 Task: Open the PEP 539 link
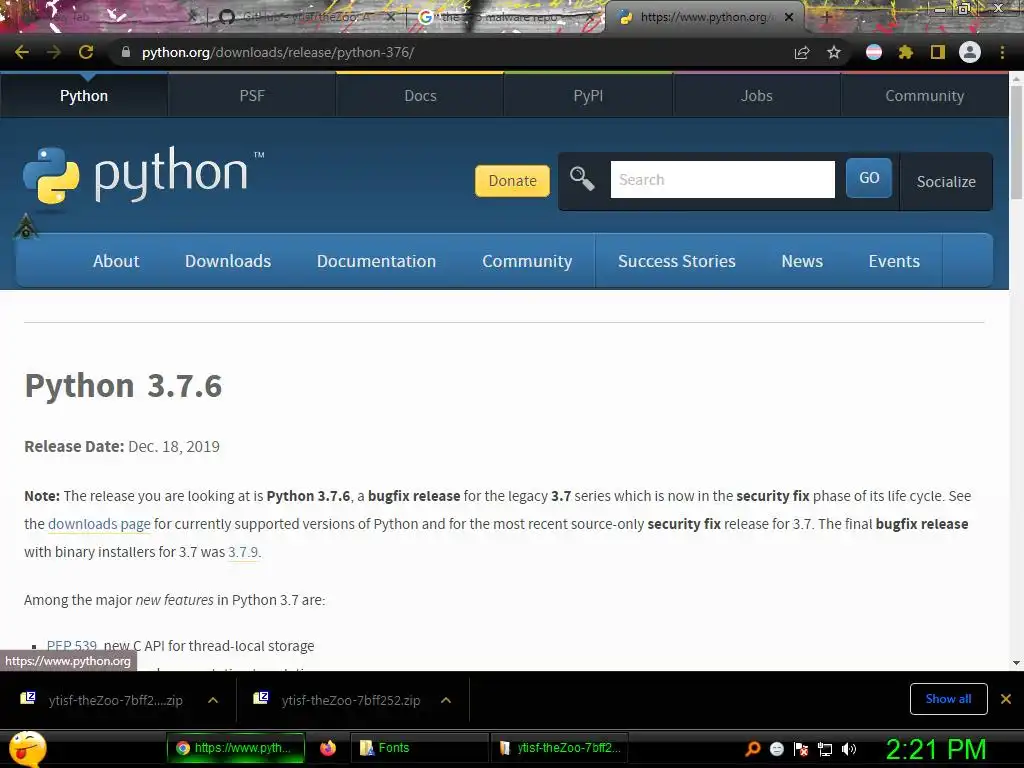click(72, 646)
